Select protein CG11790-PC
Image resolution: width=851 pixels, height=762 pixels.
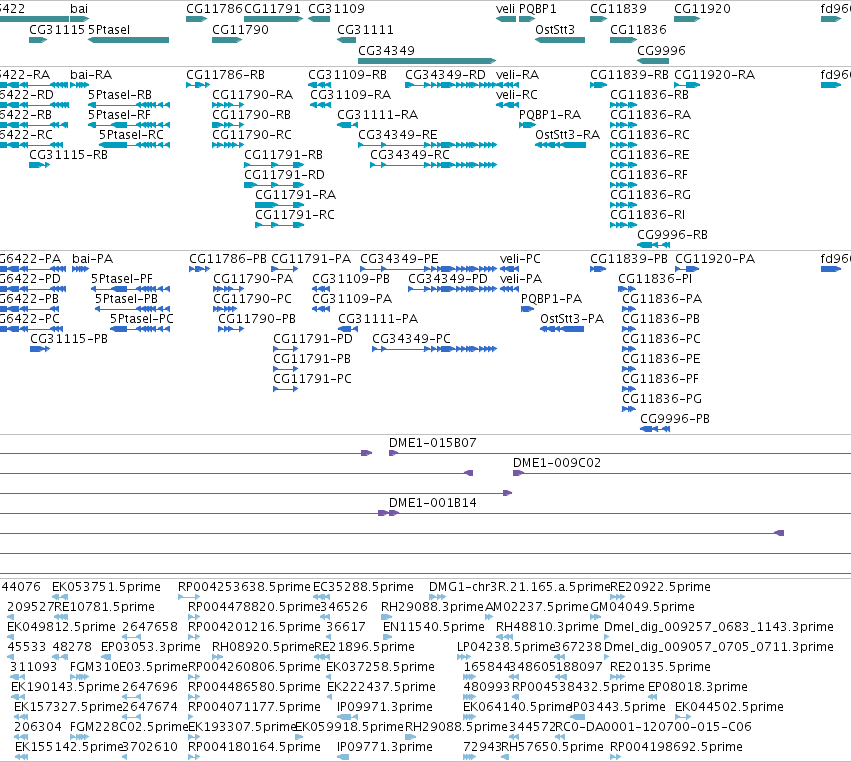(252, 299)
